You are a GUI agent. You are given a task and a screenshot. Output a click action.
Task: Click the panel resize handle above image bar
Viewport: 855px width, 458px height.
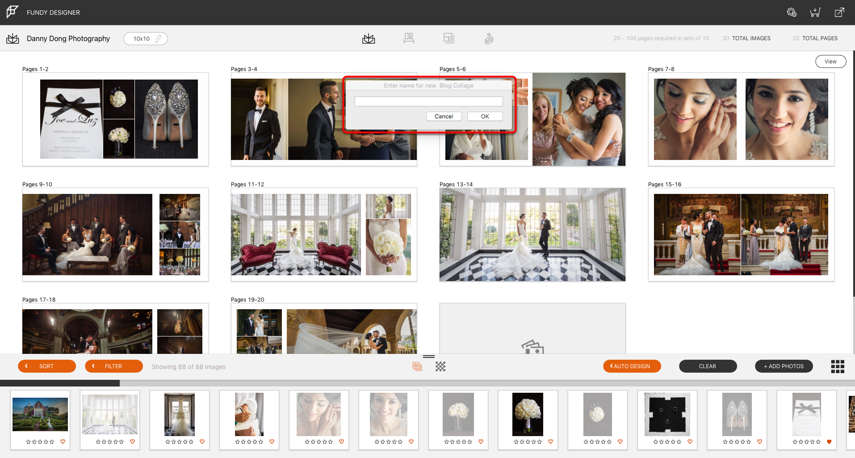pyautogui.click(x=429, y=357)
